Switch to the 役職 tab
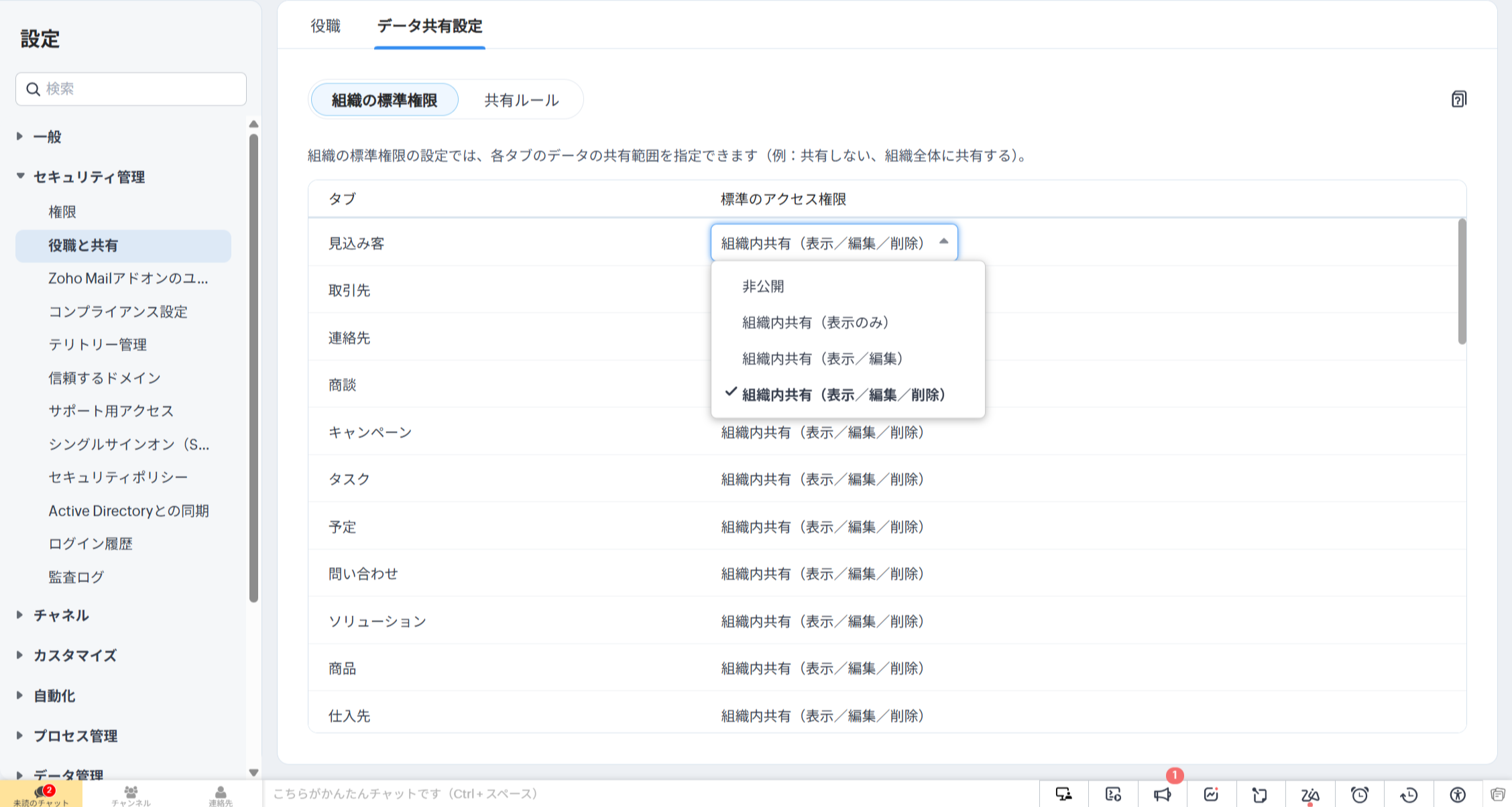 pos(326,26)
